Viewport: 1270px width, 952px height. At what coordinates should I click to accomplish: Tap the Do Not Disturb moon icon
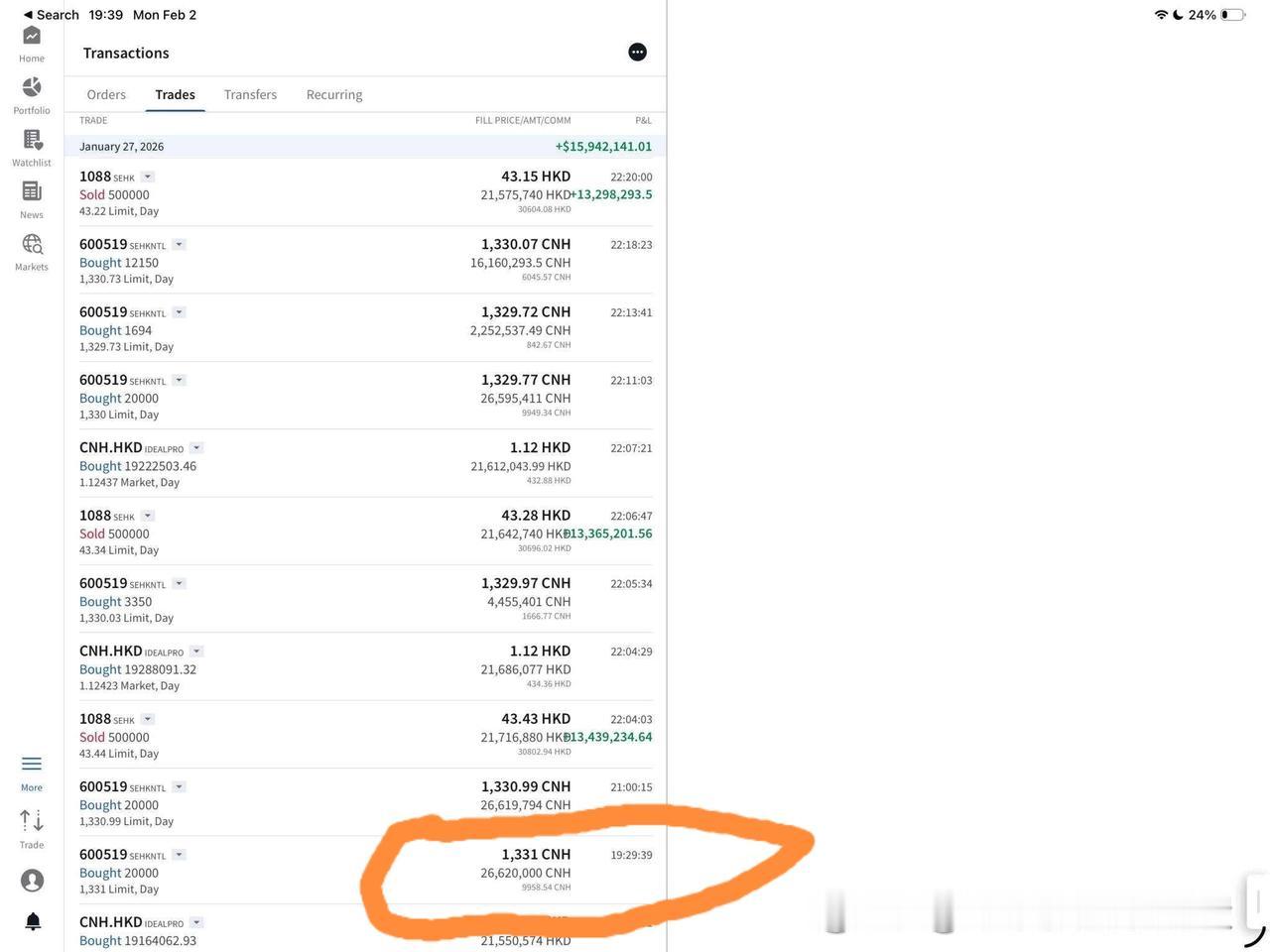tap(1178, 15)
